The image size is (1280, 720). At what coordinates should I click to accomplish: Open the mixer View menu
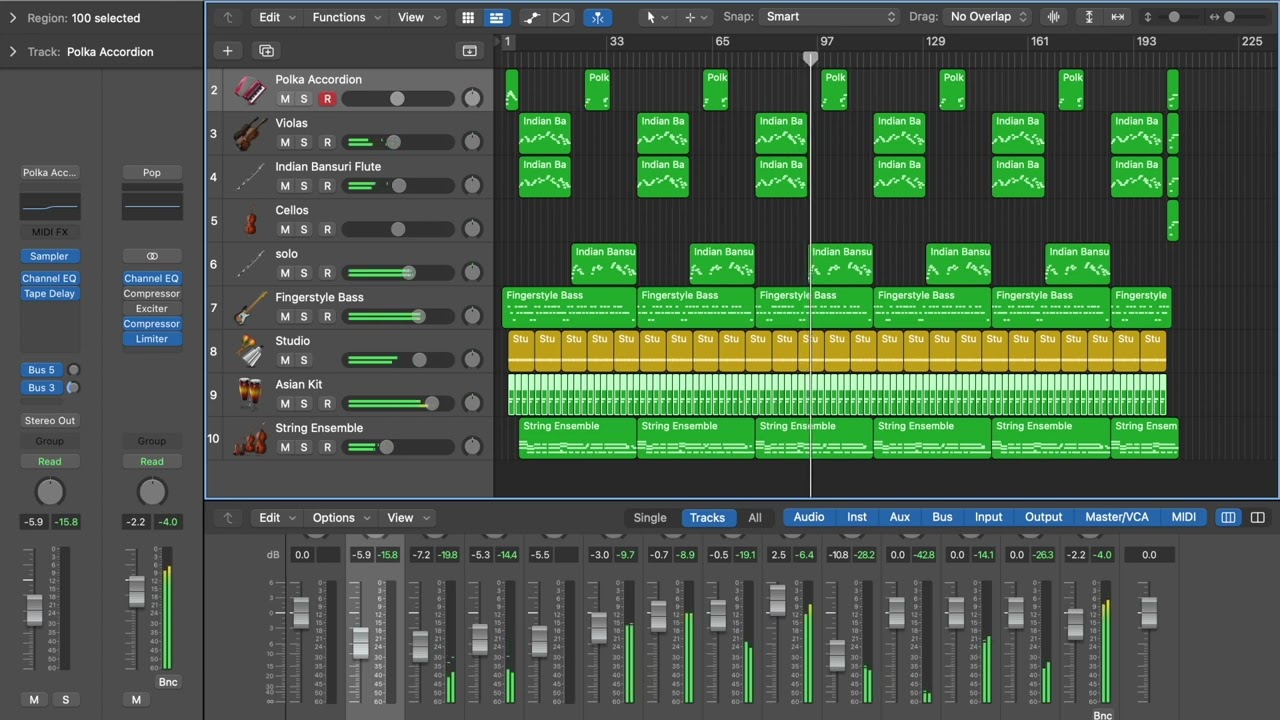coord(407,517)
